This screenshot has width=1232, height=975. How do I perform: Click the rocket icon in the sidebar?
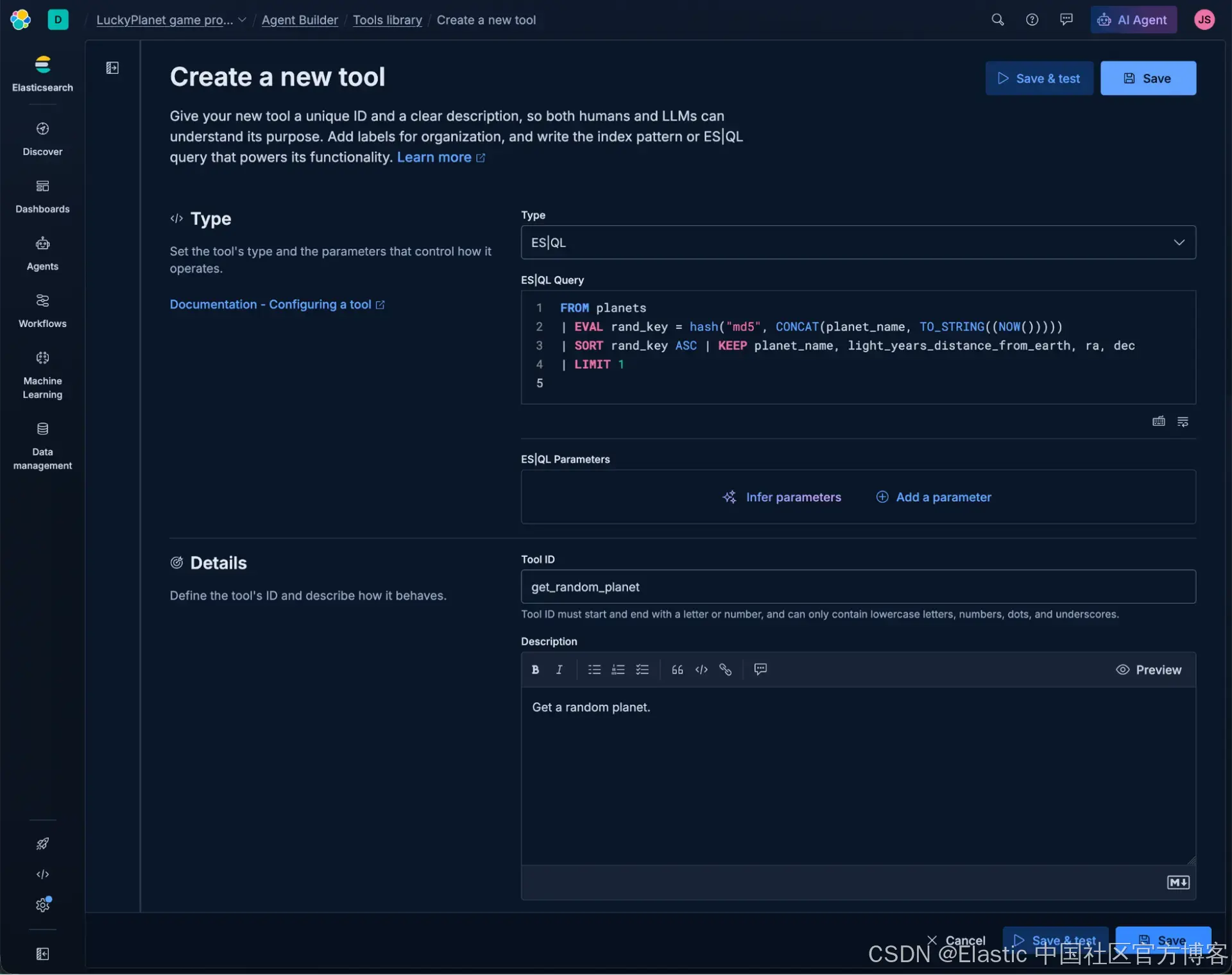point(42,844)
